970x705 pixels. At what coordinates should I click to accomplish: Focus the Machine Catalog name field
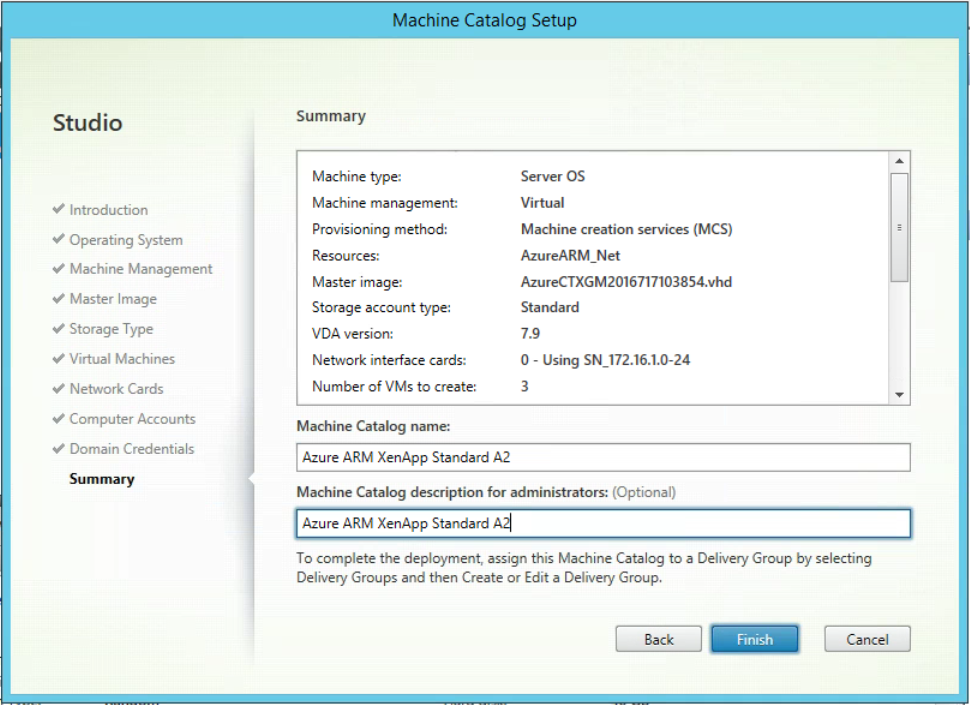click(x=603, y=457)
